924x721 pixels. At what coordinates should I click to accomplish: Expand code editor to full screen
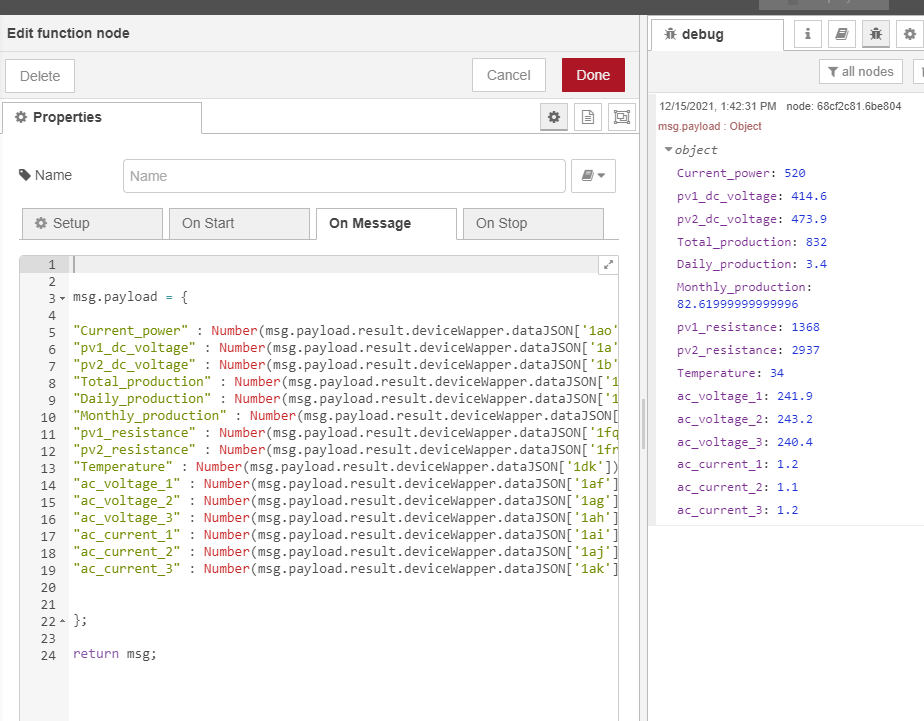[x=608, y=265]
